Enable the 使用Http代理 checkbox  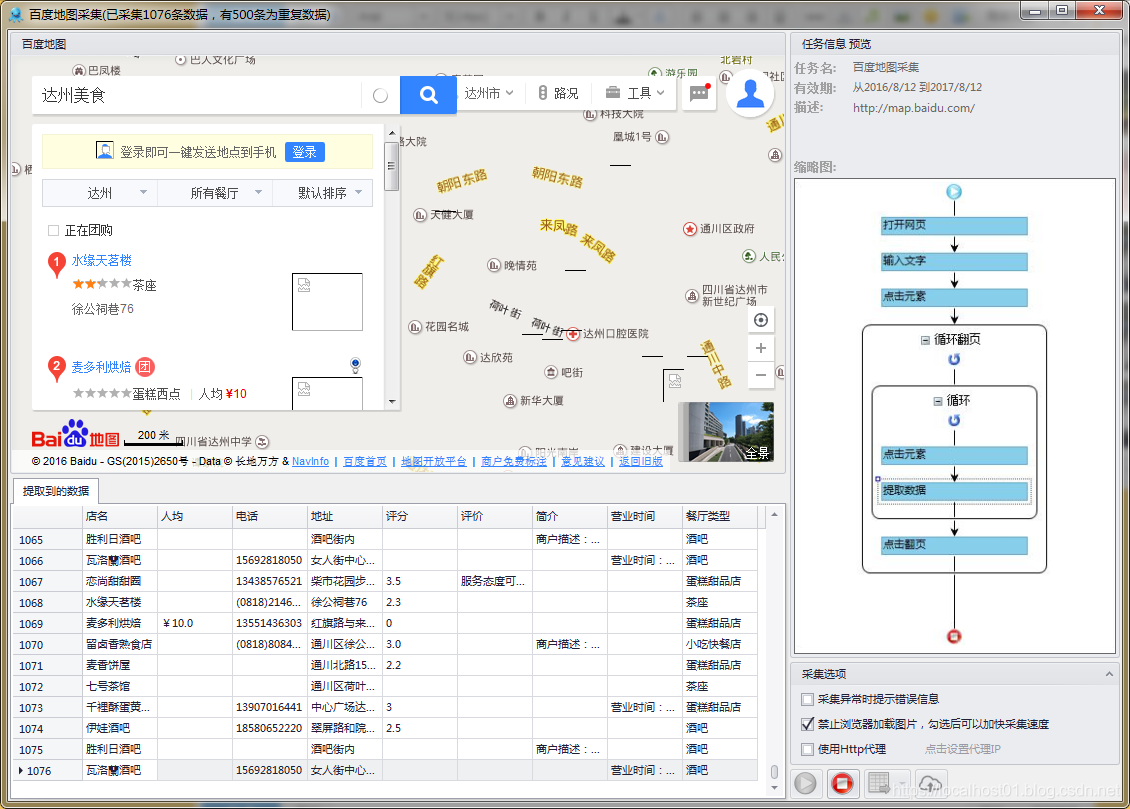pyautogui.click(x=807, y=749)
